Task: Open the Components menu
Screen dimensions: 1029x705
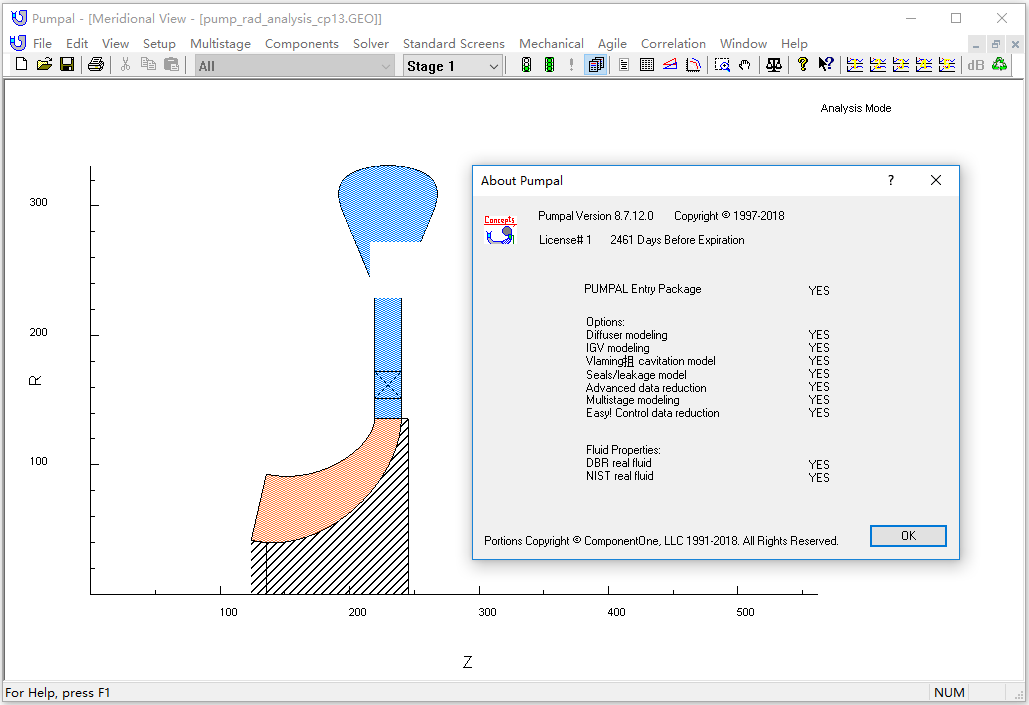Action: (x=301, y=43)
